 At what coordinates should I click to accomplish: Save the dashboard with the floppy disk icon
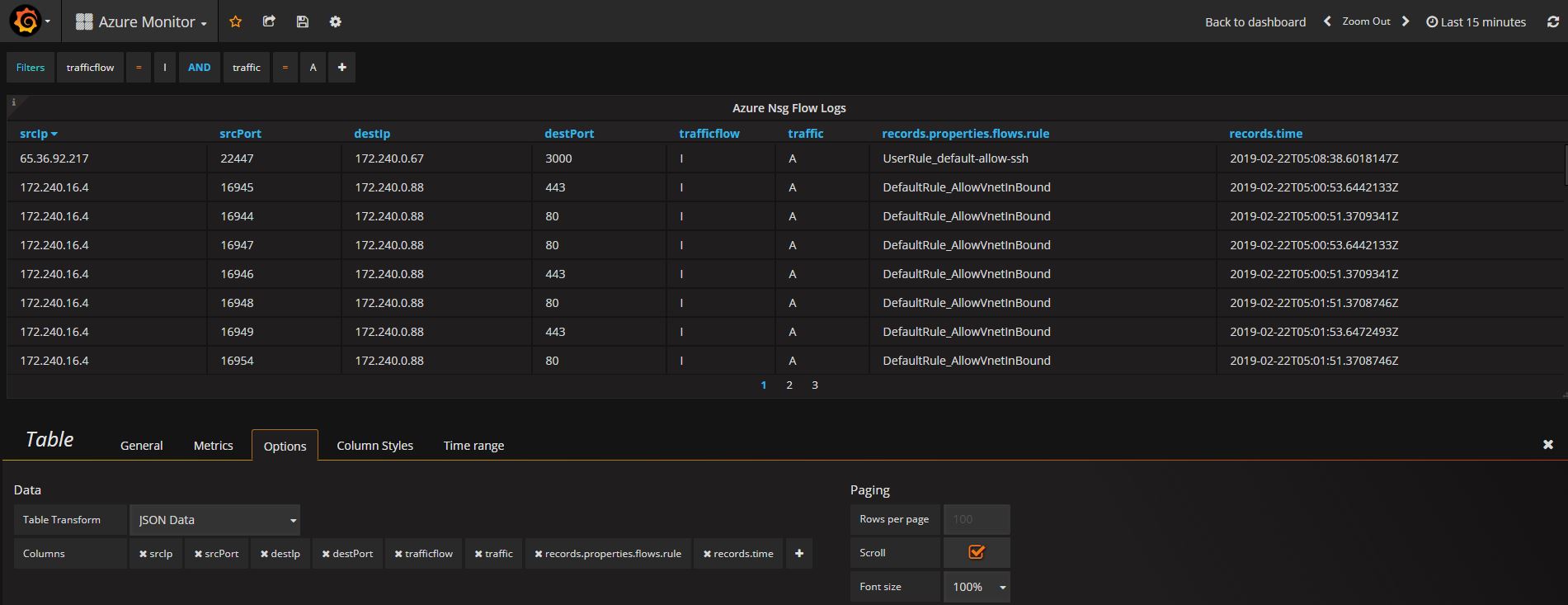point(302,21)
